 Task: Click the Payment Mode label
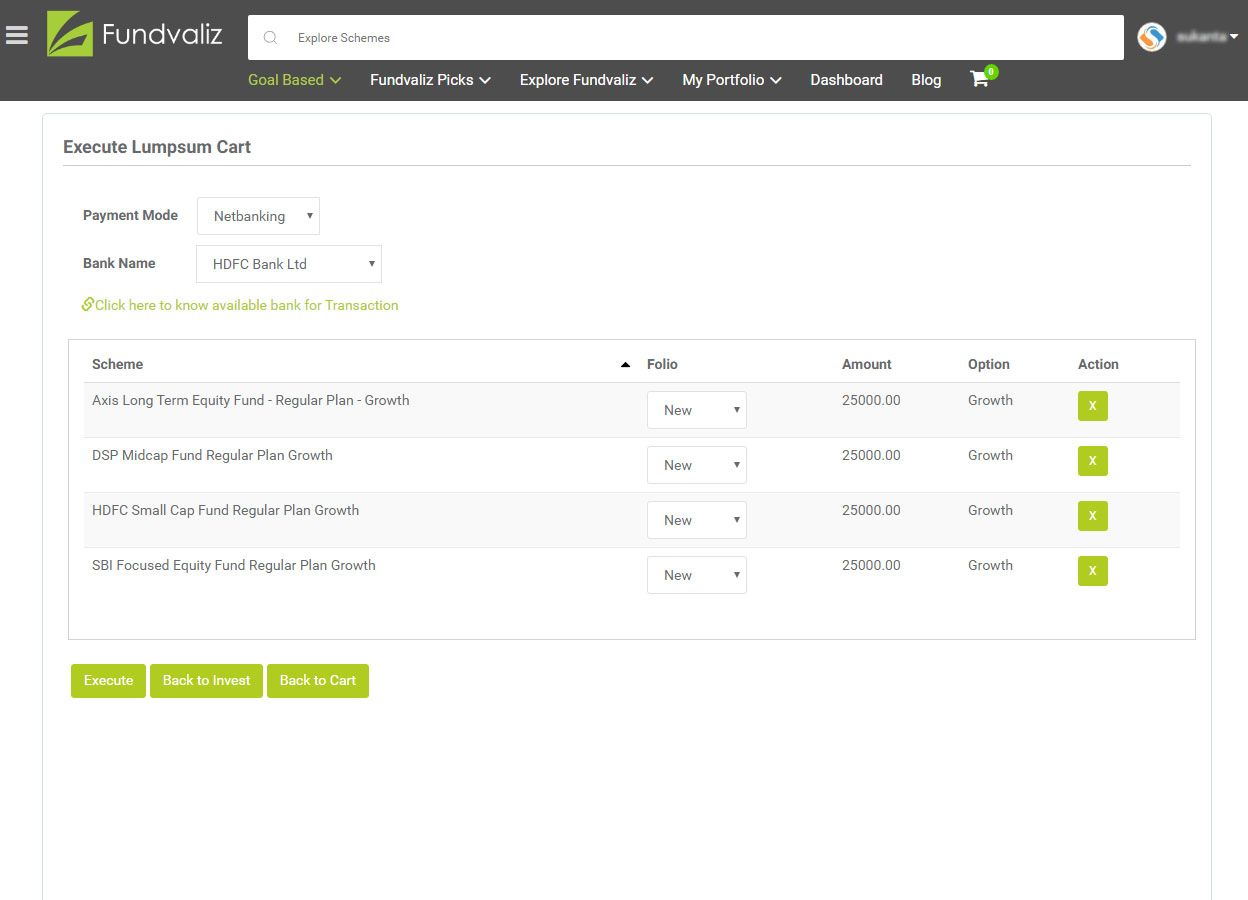pyautogui.click(x=130, y=215)
